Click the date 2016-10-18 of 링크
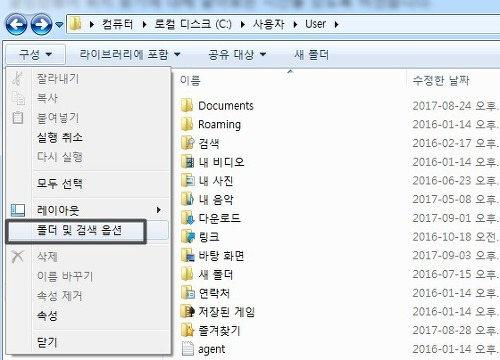 [x=442, y=237]
